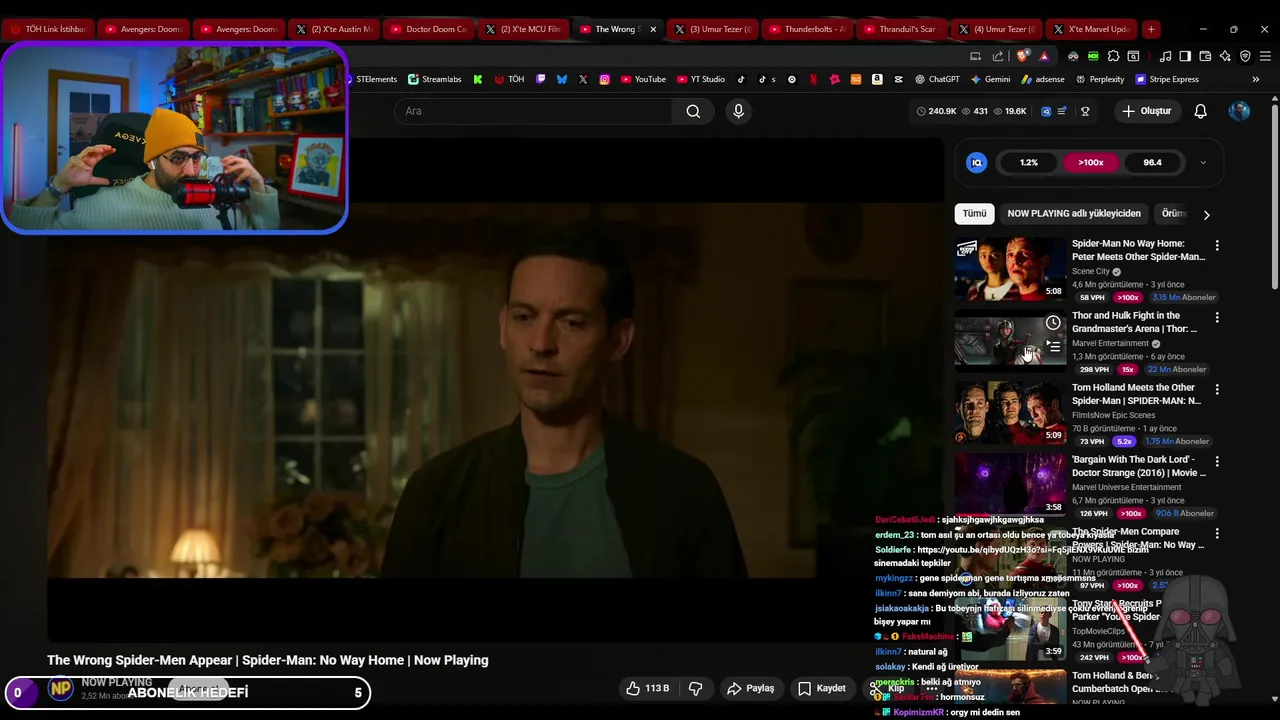Screen dimensions: 1280x720
Task: Open Gemini bookmark
Action: [x=990, y=79]
